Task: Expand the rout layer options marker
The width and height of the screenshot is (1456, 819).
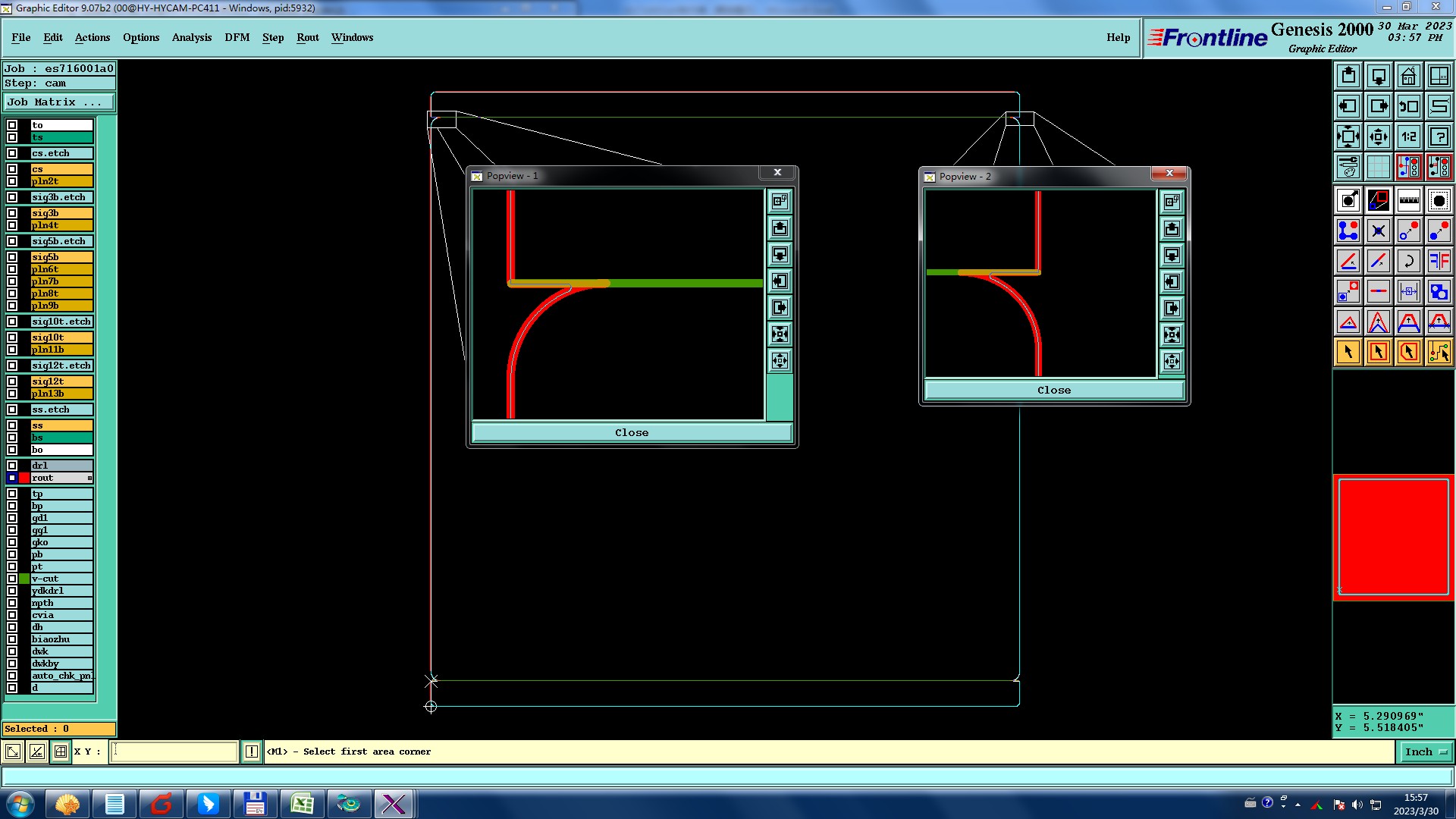Action: click(89, 478)
